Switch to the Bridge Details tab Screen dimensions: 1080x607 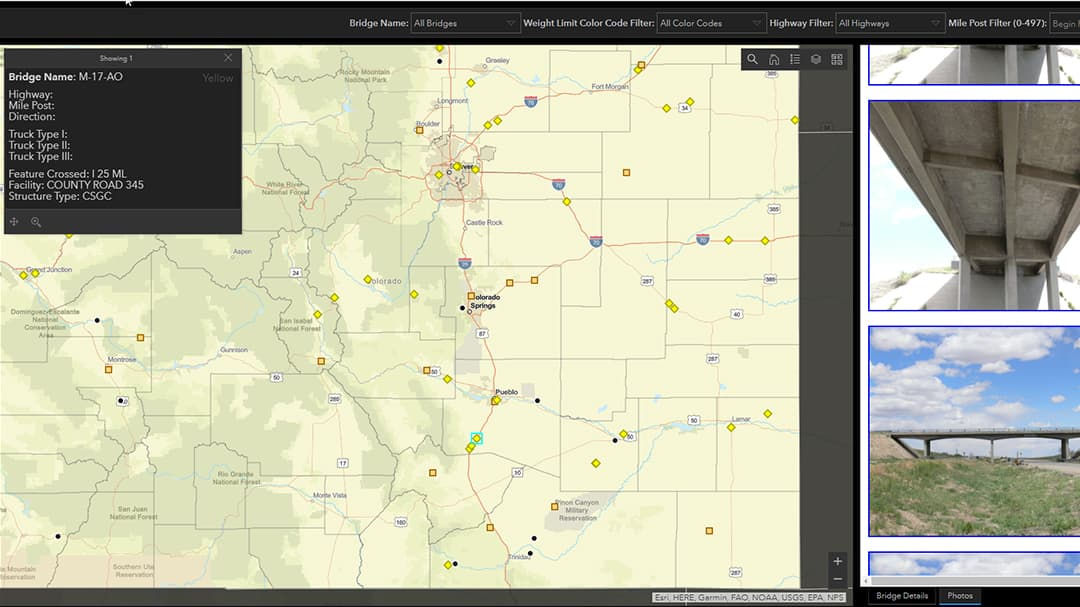pyautogui.click(x=901, y=595)
